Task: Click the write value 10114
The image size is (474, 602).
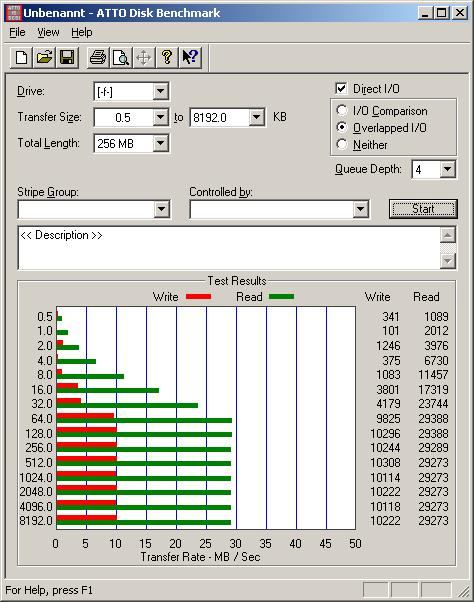Action: coord(385,478)
